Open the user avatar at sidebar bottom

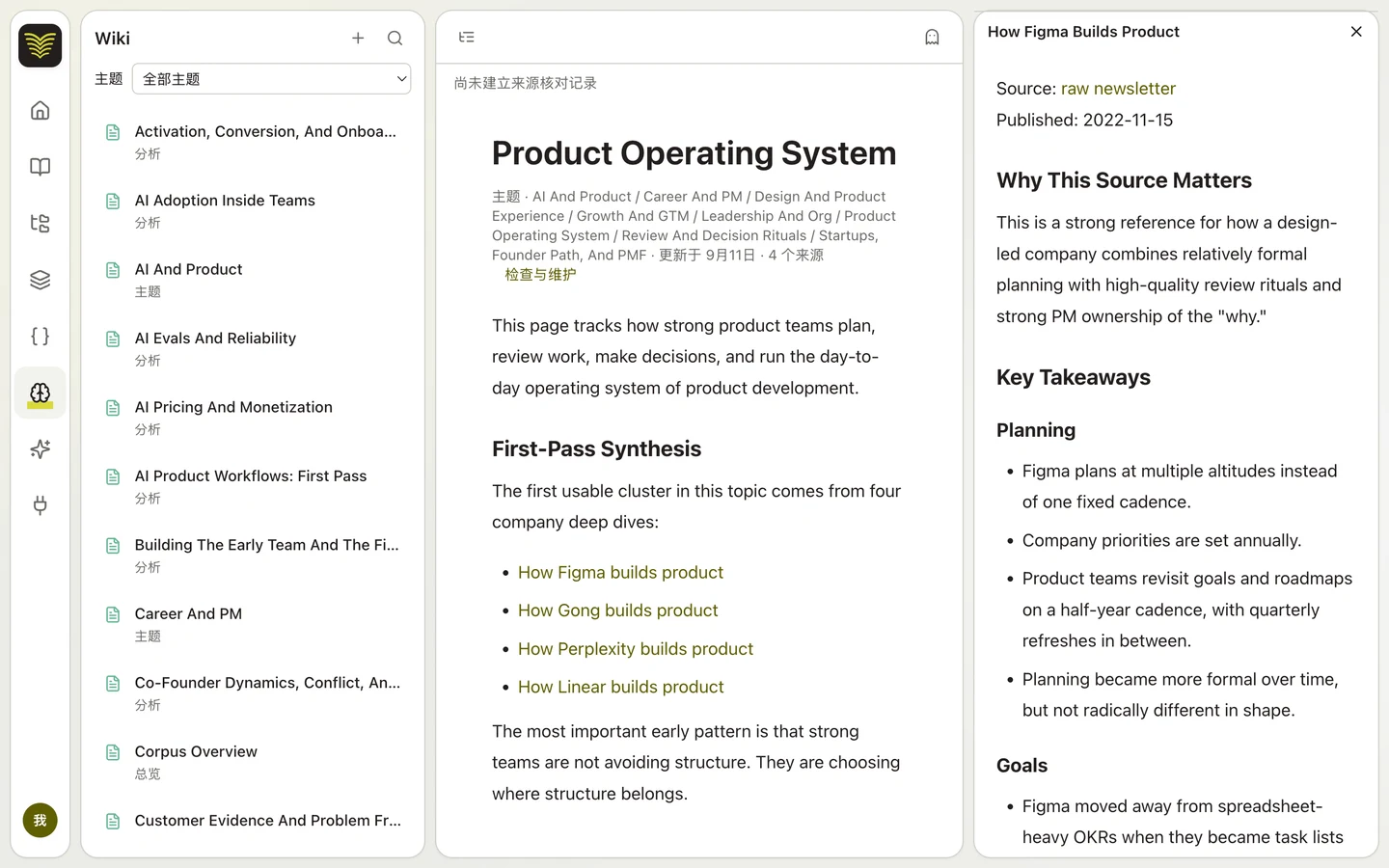point(40,821)
